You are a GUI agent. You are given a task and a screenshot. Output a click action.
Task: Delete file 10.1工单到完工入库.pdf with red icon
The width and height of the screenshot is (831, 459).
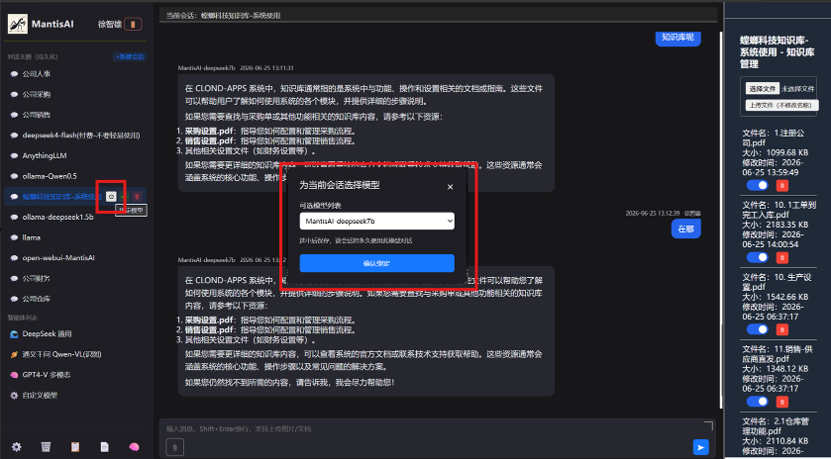click(782, 258)
